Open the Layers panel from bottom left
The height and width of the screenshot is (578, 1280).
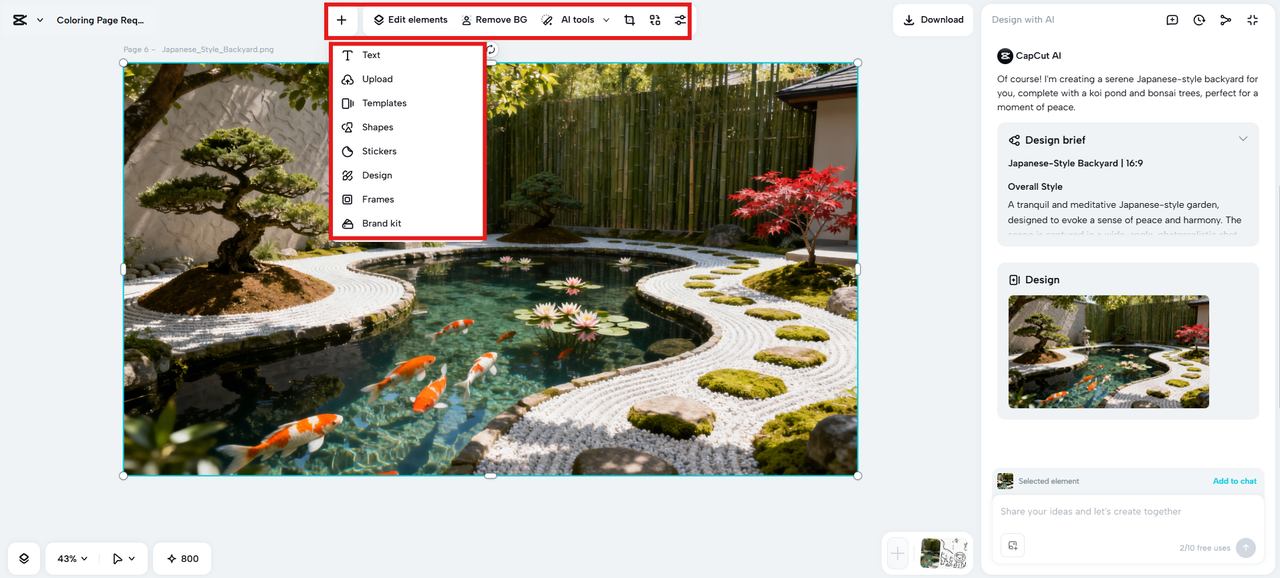[23, 558]
